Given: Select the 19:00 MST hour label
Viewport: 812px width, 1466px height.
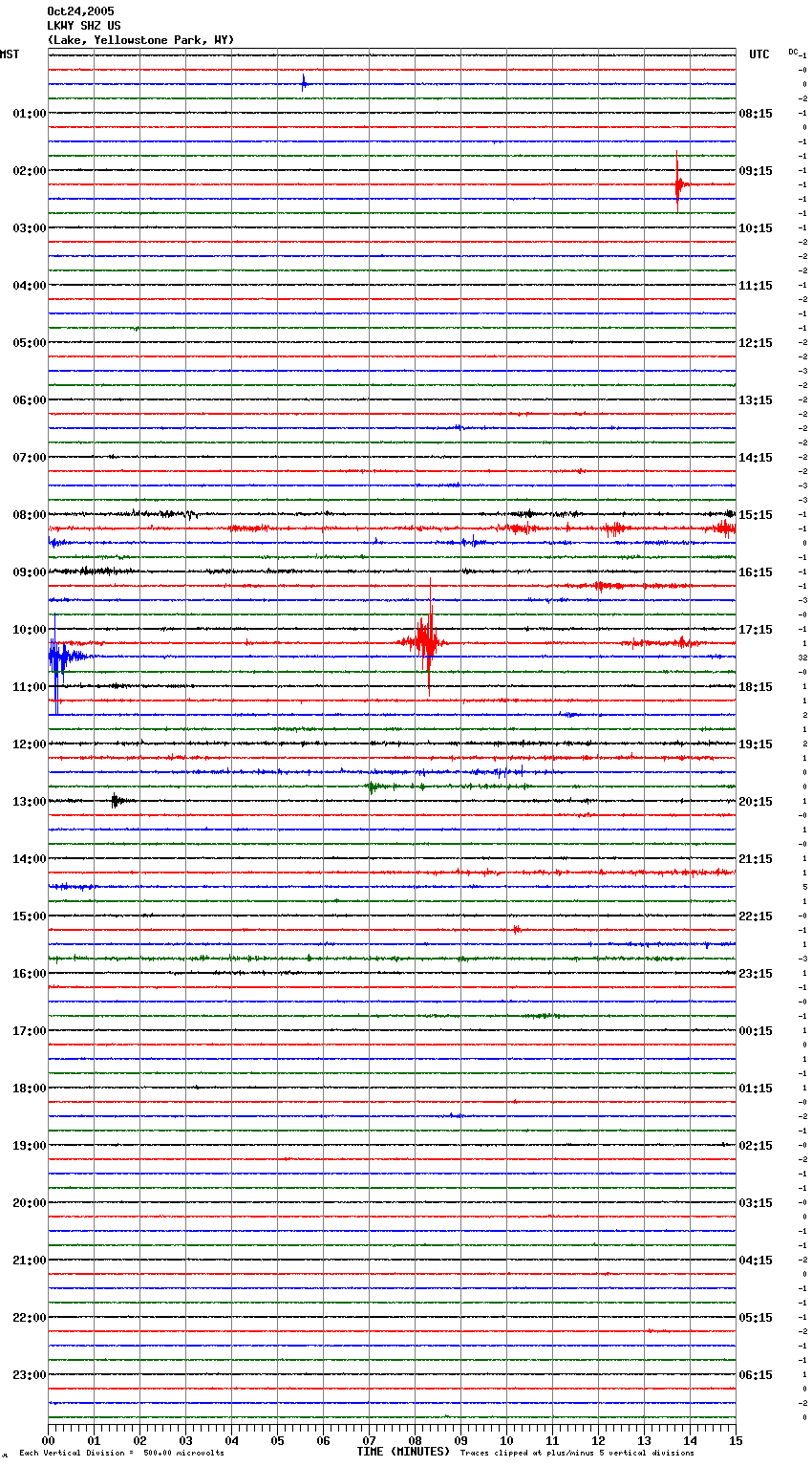Looking at the screenshot, I should pos(30,1146).
